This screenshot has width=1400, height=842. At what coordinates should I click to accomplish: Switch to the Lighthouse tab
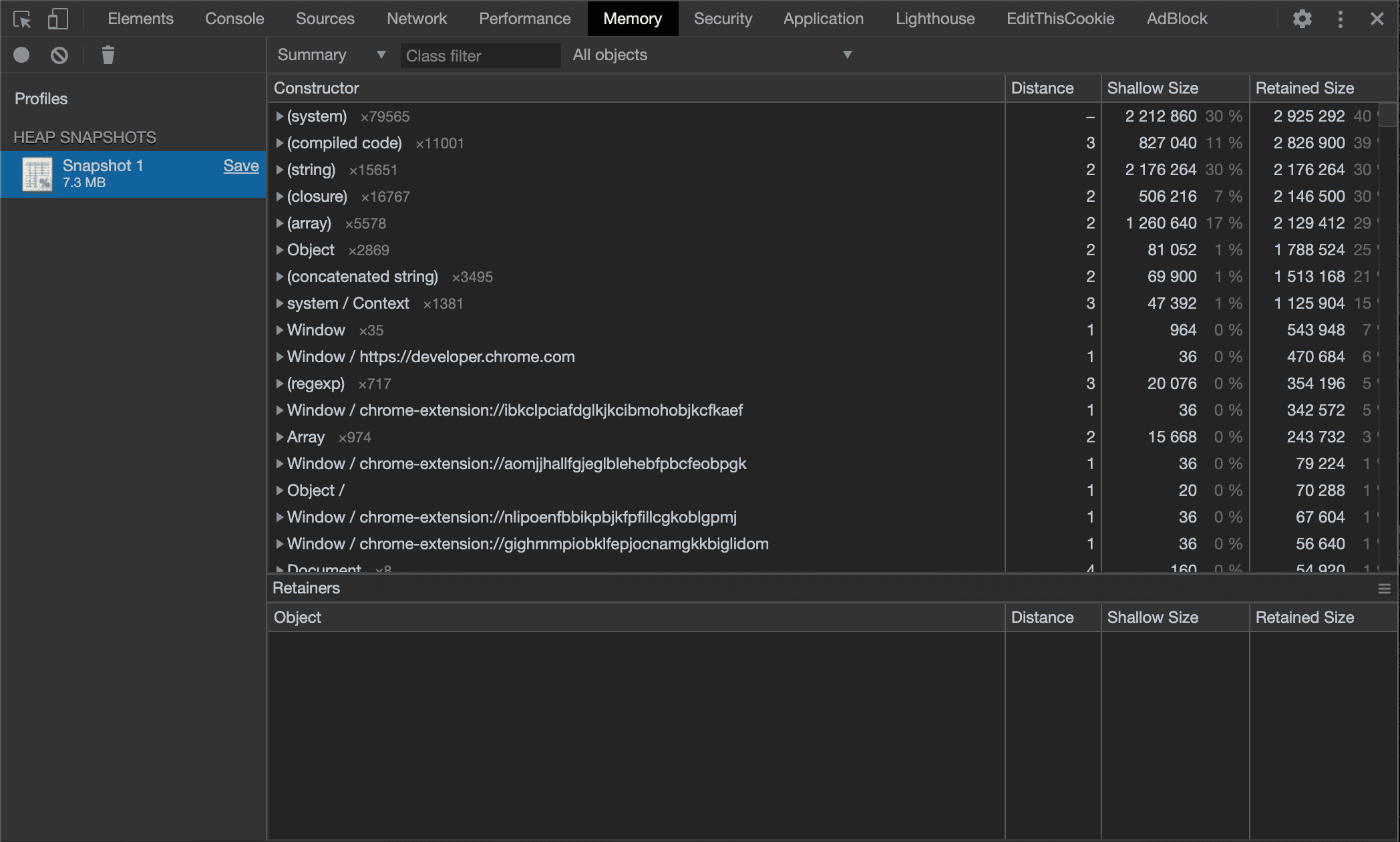934,19
